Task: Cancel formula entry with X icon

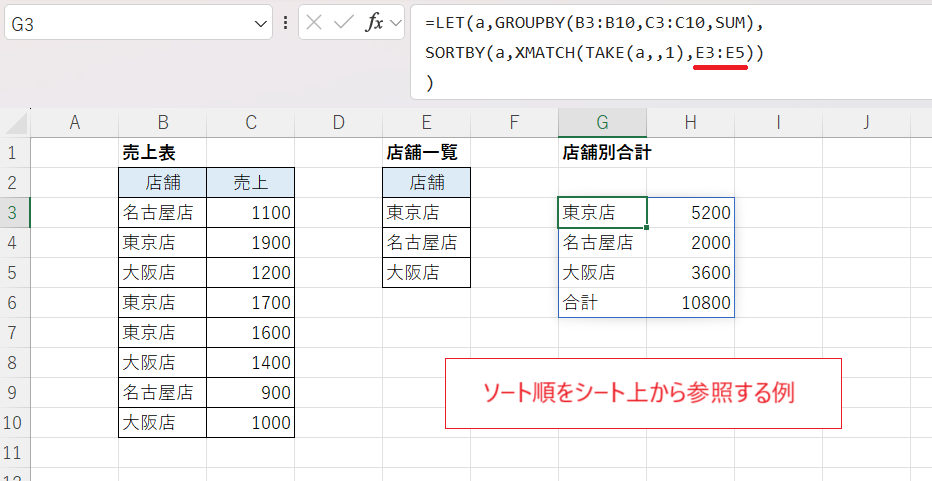Action: (314, 23)
